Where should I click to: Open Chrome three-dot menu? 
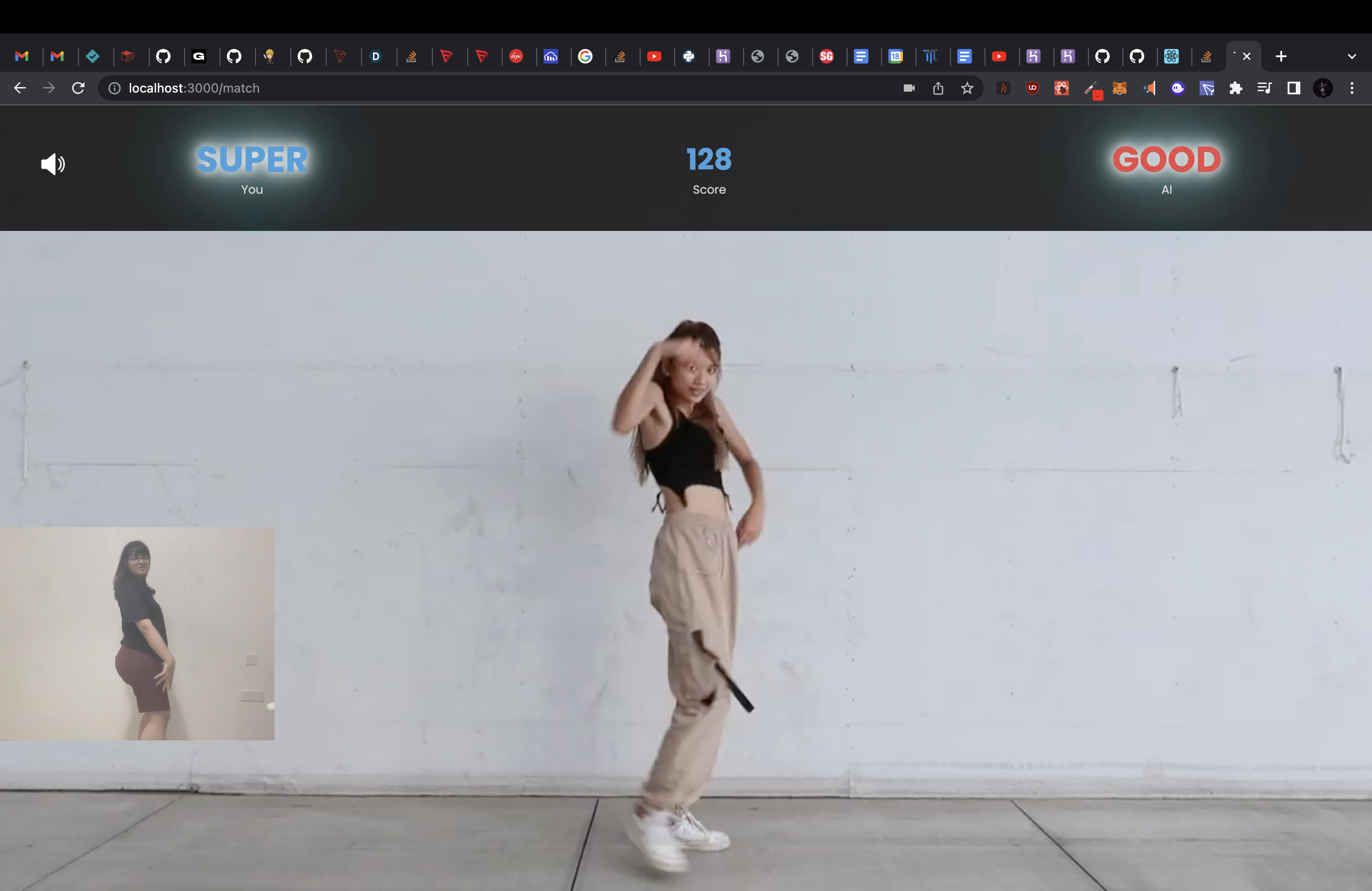[1352, 88]
